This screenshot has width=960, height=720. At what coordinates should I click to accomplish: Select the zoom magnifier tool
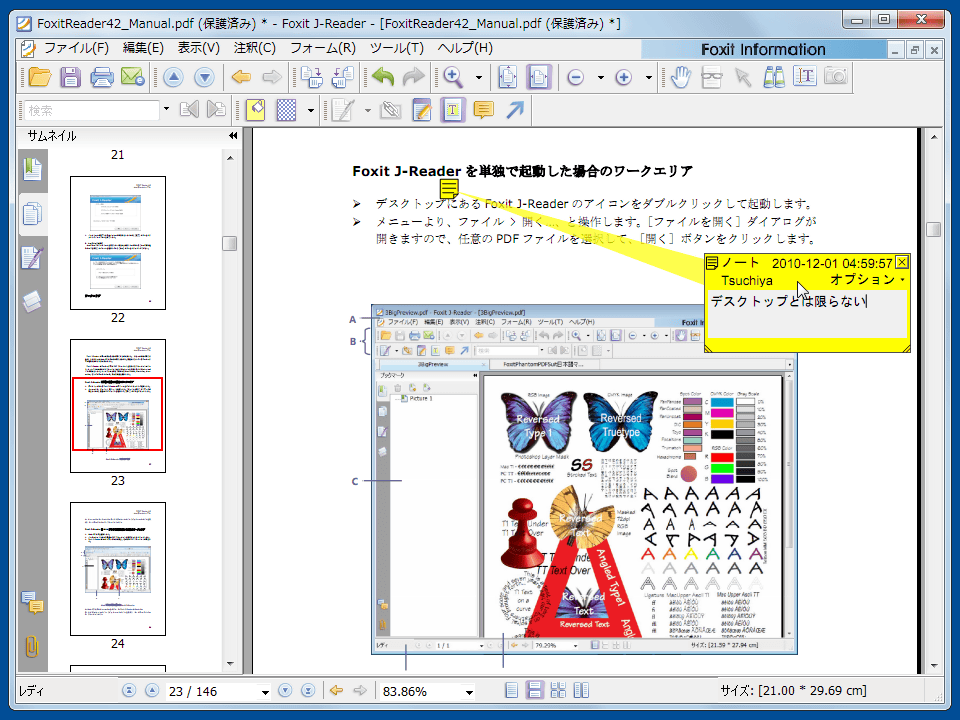pos(453,78)
